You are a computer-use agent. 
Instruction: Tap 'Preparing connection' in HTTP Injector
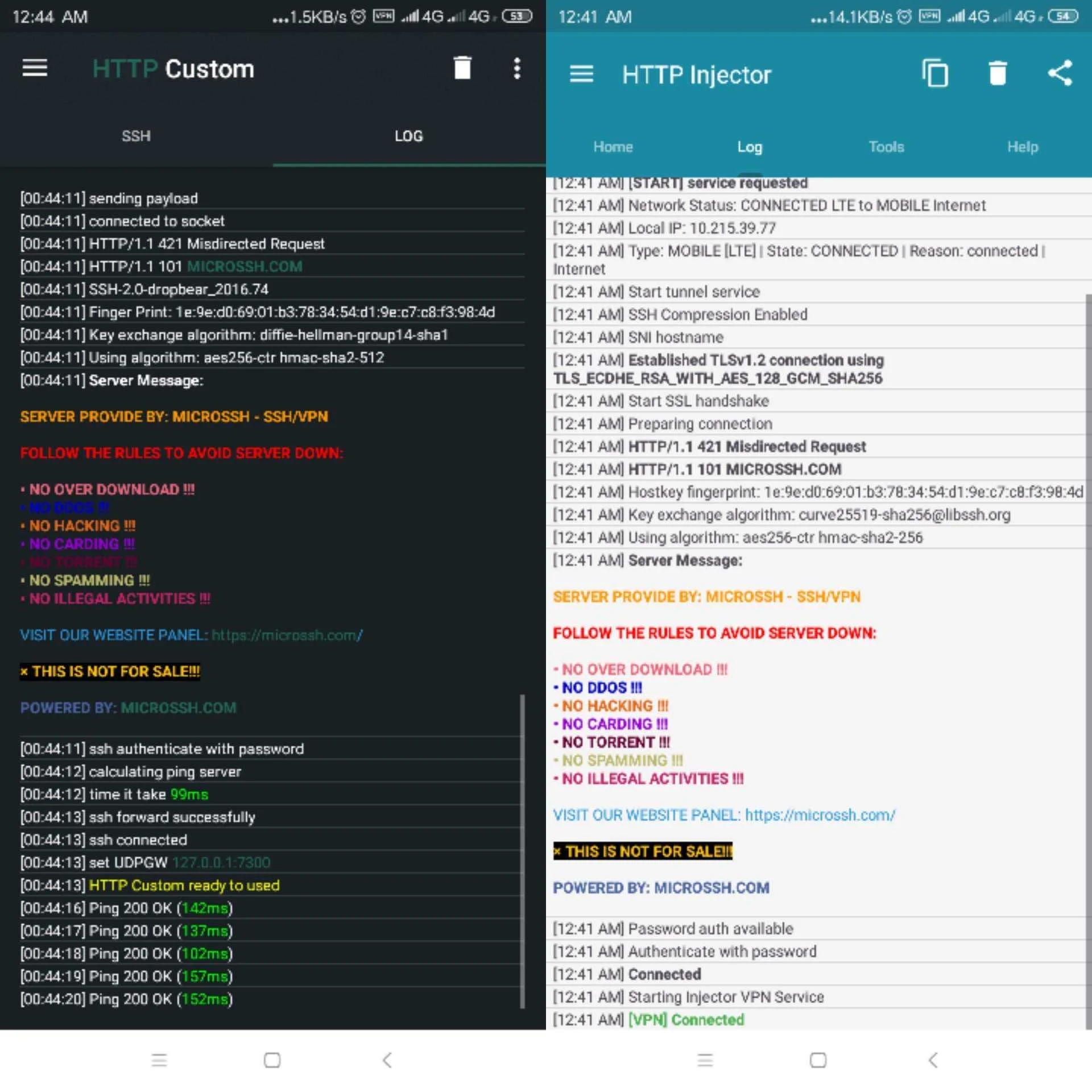[663, 424]
